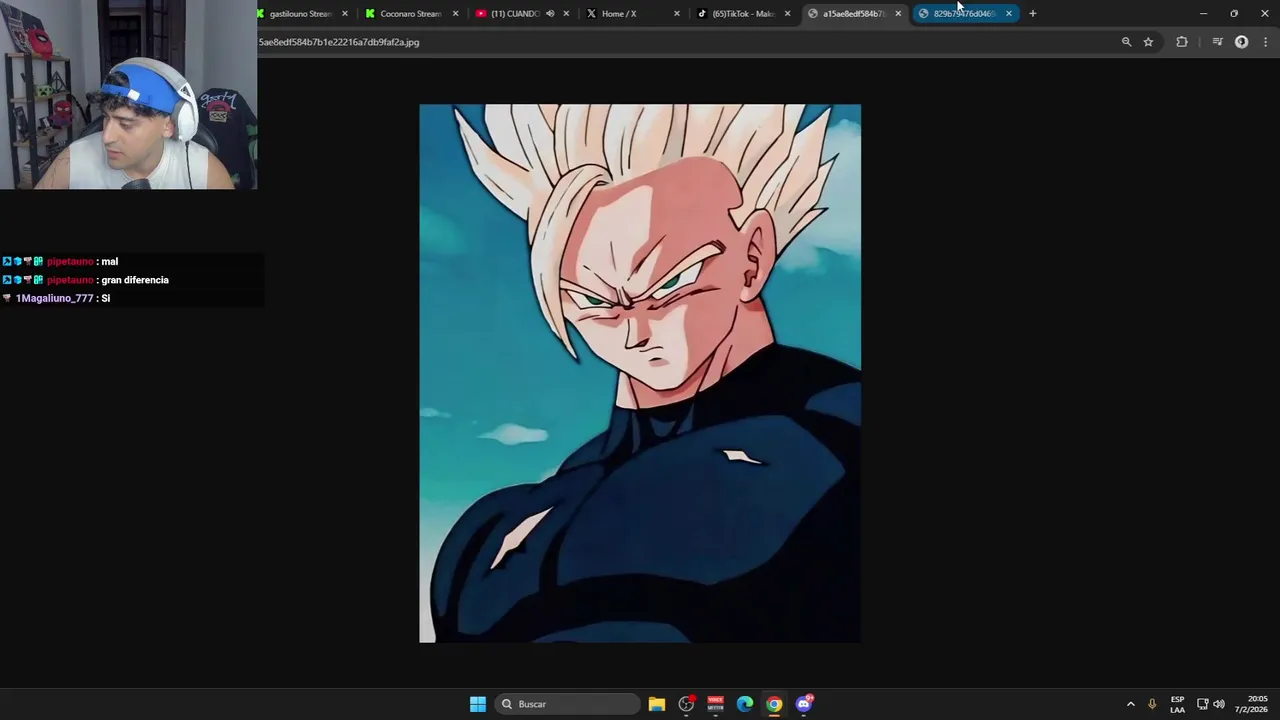Switch to the 829b79476d046 image tab
The width and height of the screenshot is (1280, 720).
pyautogui.click(x=963, y=14)
